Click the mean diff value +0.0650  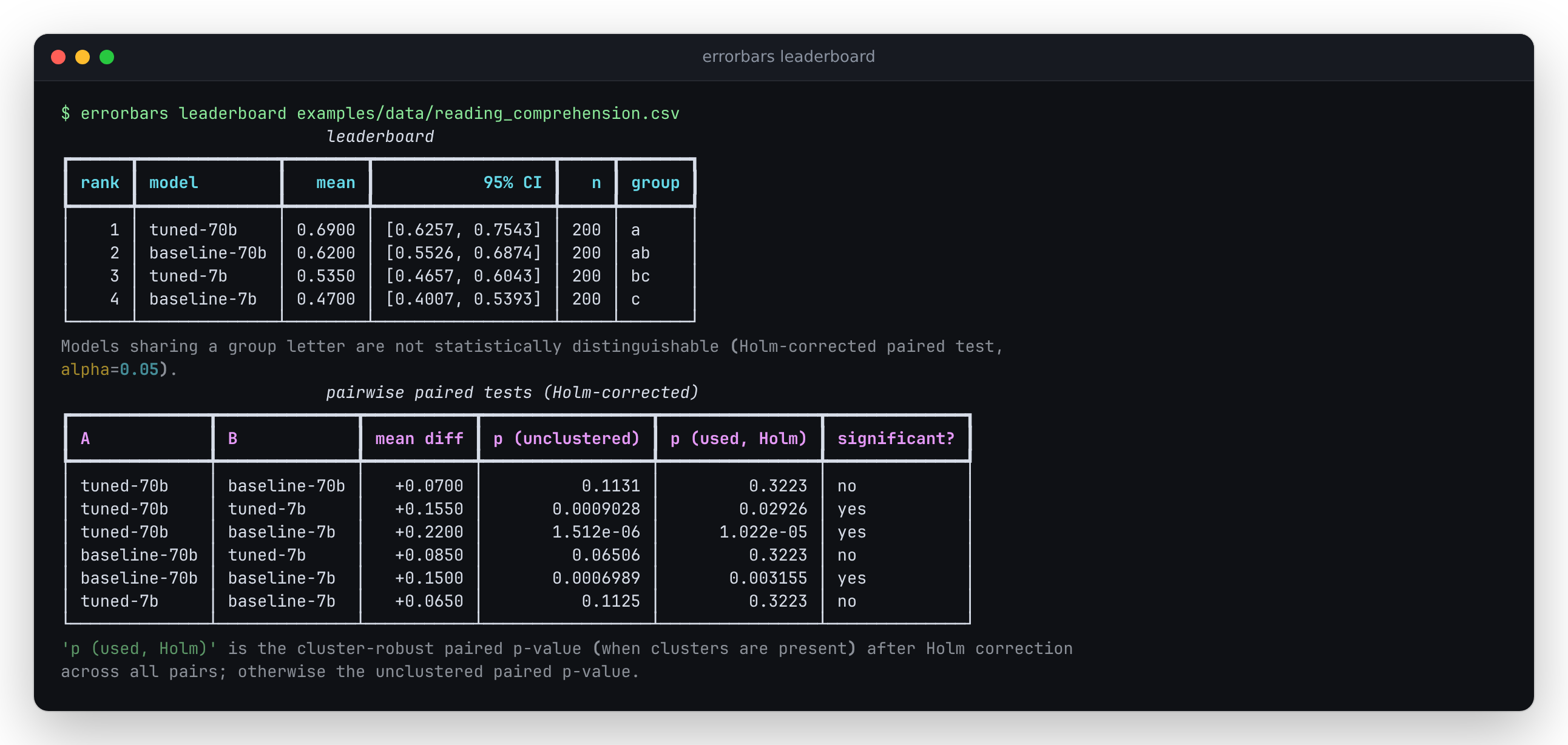(x=429, y=602)
